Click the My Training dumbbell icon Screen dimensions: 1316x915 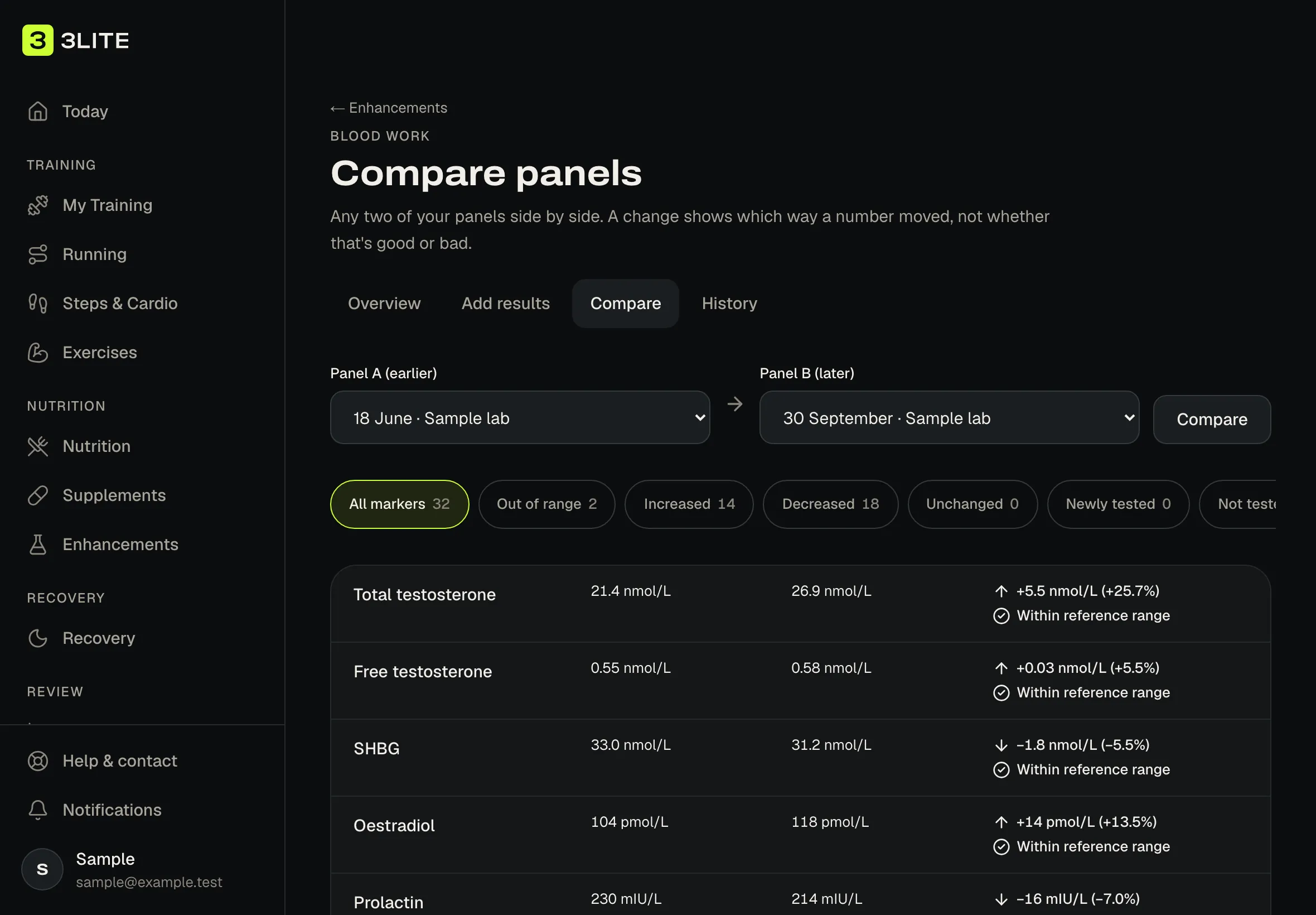tap(38, 205)
